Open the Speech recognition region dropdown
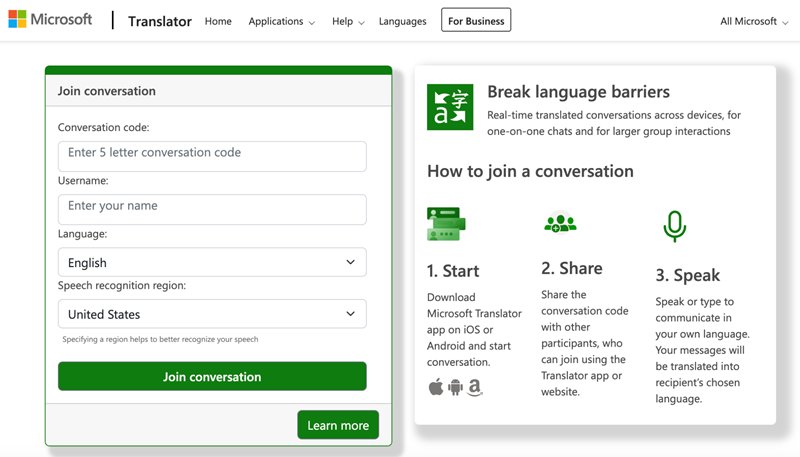 212,314
